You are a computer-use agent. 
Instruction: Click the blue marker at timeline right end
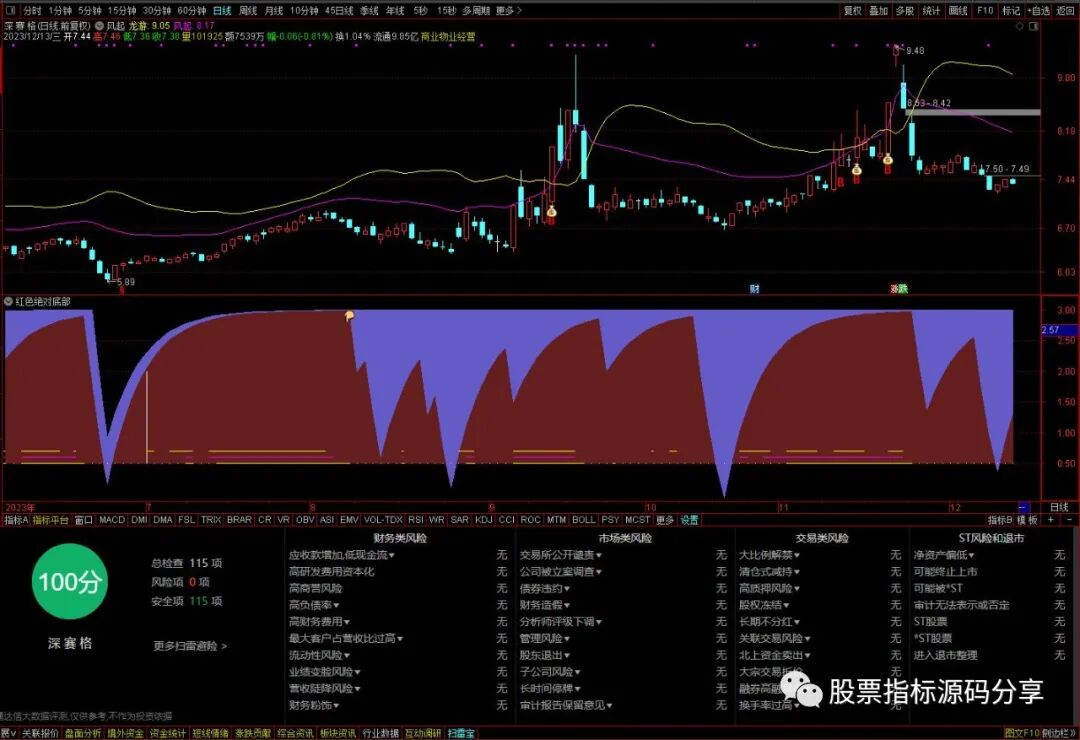click(x=1024, y=507)
